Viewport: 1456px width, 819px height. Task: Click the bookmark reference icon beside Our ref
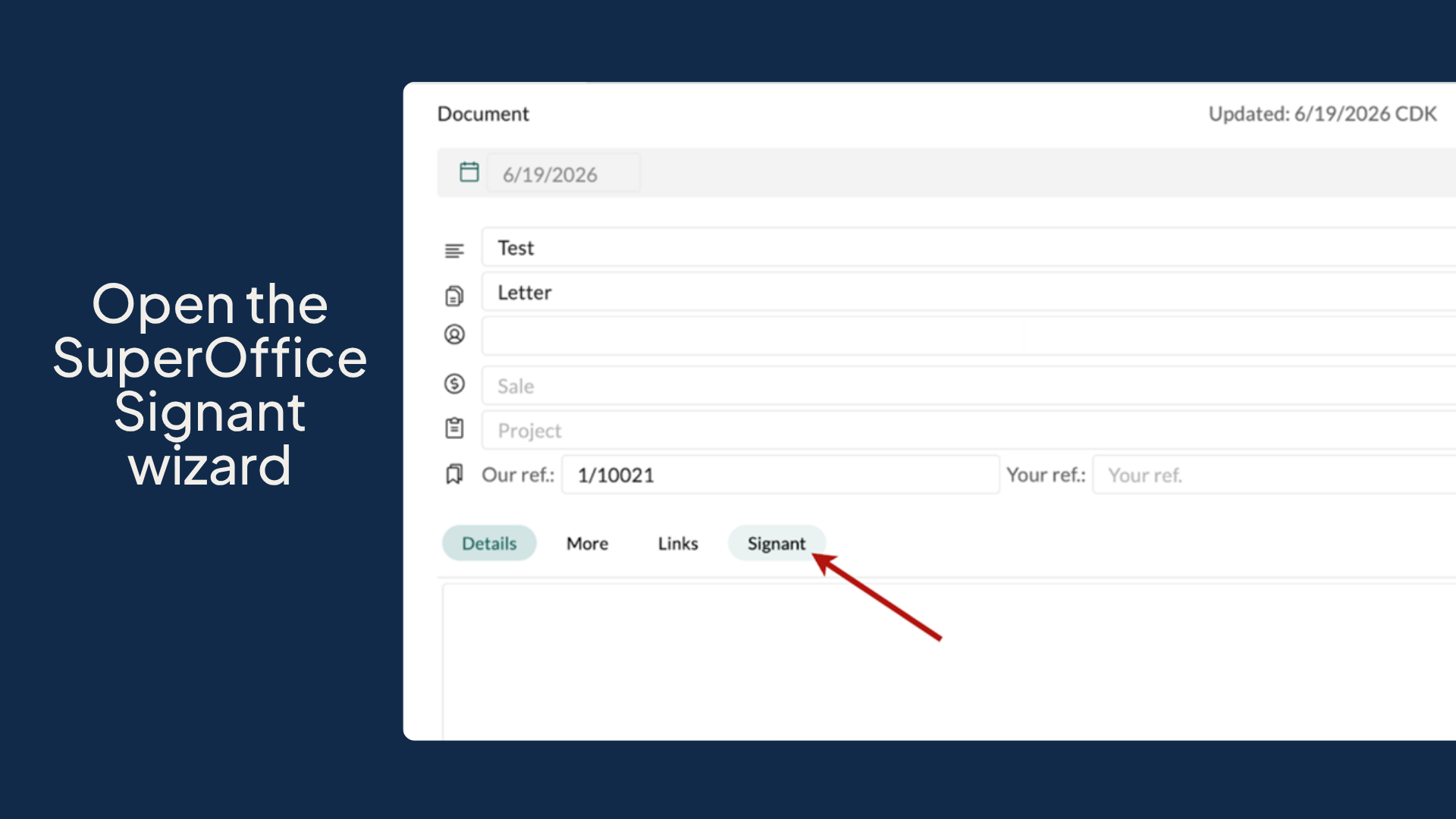454,475
